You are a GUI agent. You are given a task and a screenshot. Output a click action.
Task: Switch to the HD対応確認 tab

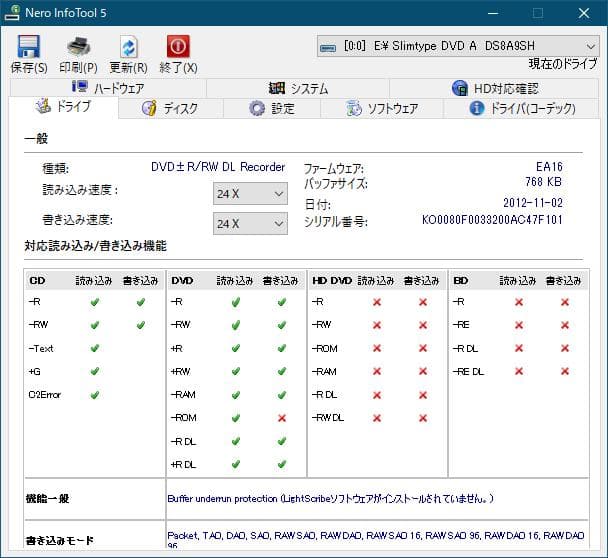494,88
